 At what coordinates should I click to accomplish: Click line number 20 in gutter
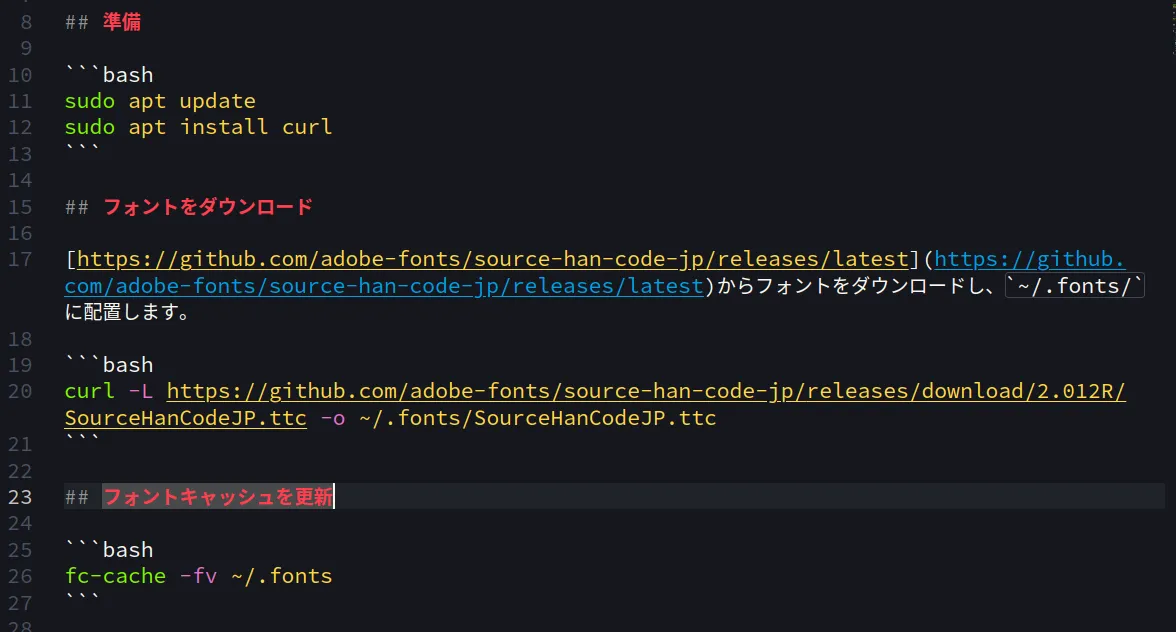pos(20,391)
